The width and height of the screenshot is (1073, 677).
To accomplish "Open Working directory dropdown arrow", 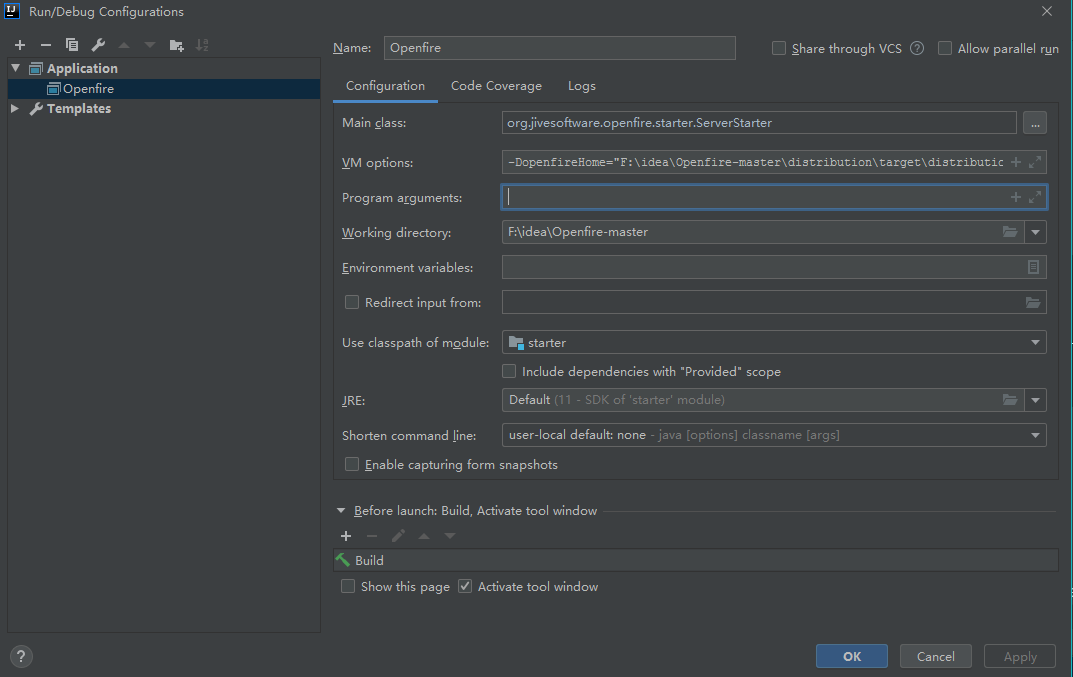I will point(1035,232).
